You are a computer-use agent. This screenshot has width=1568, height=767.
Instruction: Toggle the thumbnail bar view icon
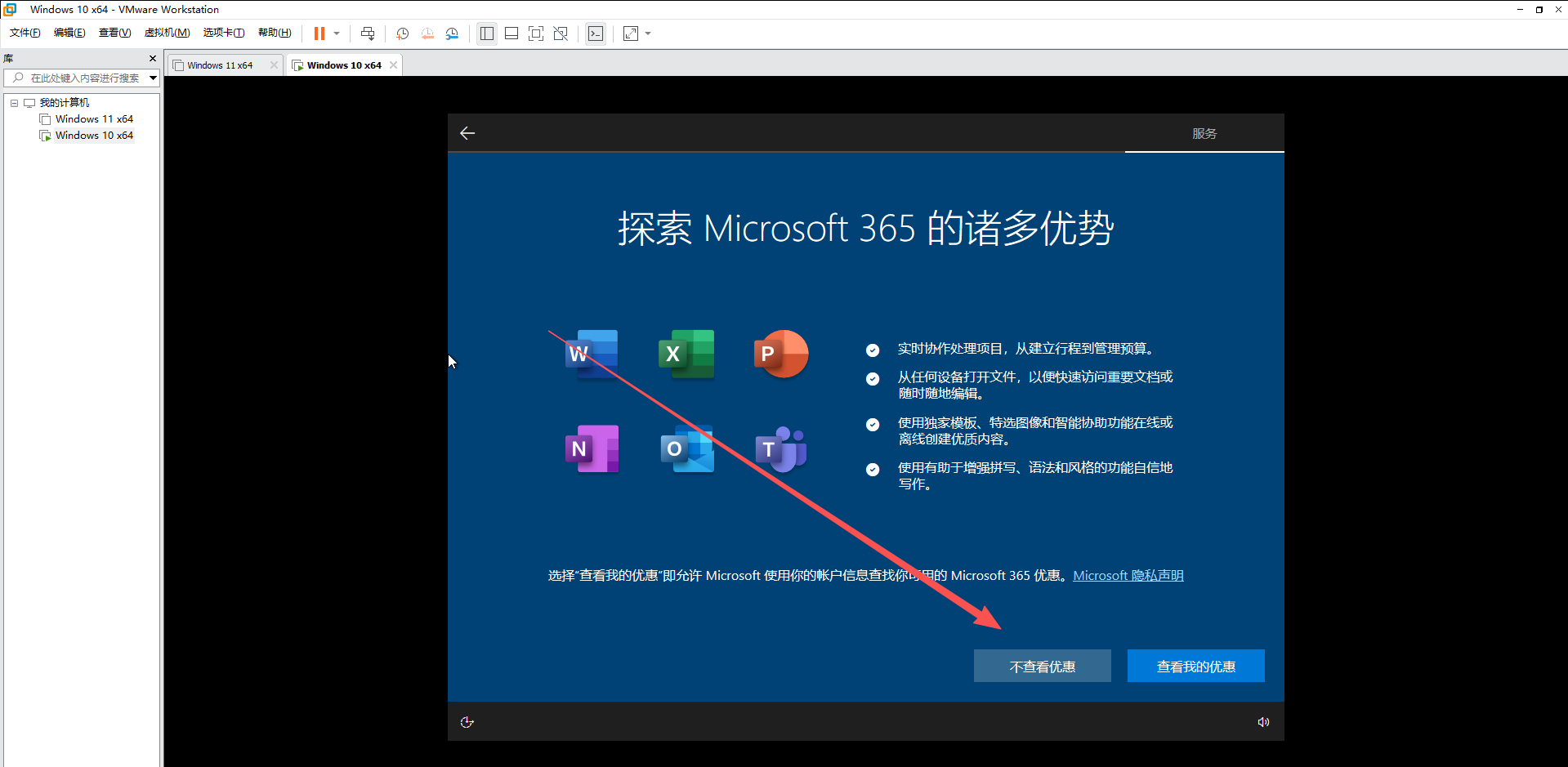511,33
